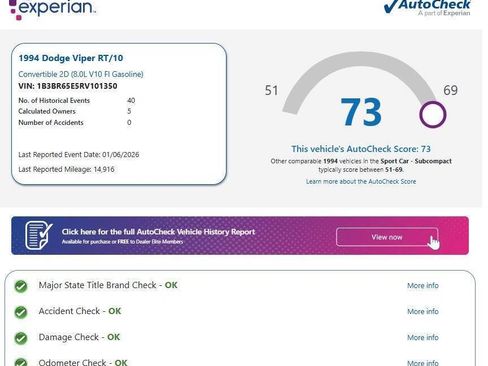Screen dimensions: 488x366
Task: Click the purple circle score marker on gauge
Action: click(x=433, y=115)
